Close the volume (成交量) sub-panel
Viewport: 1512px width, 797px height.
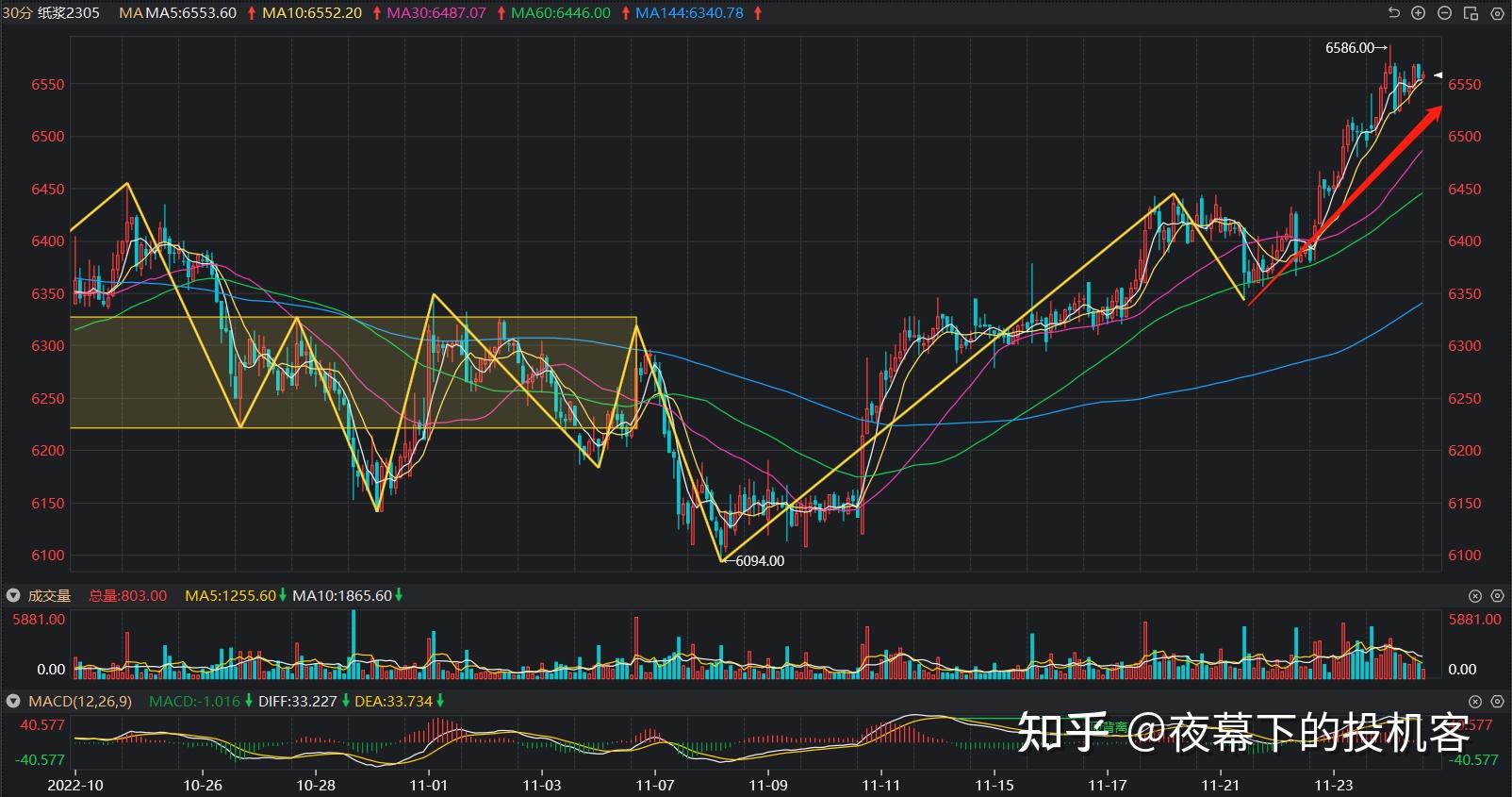coord(1475,595)
